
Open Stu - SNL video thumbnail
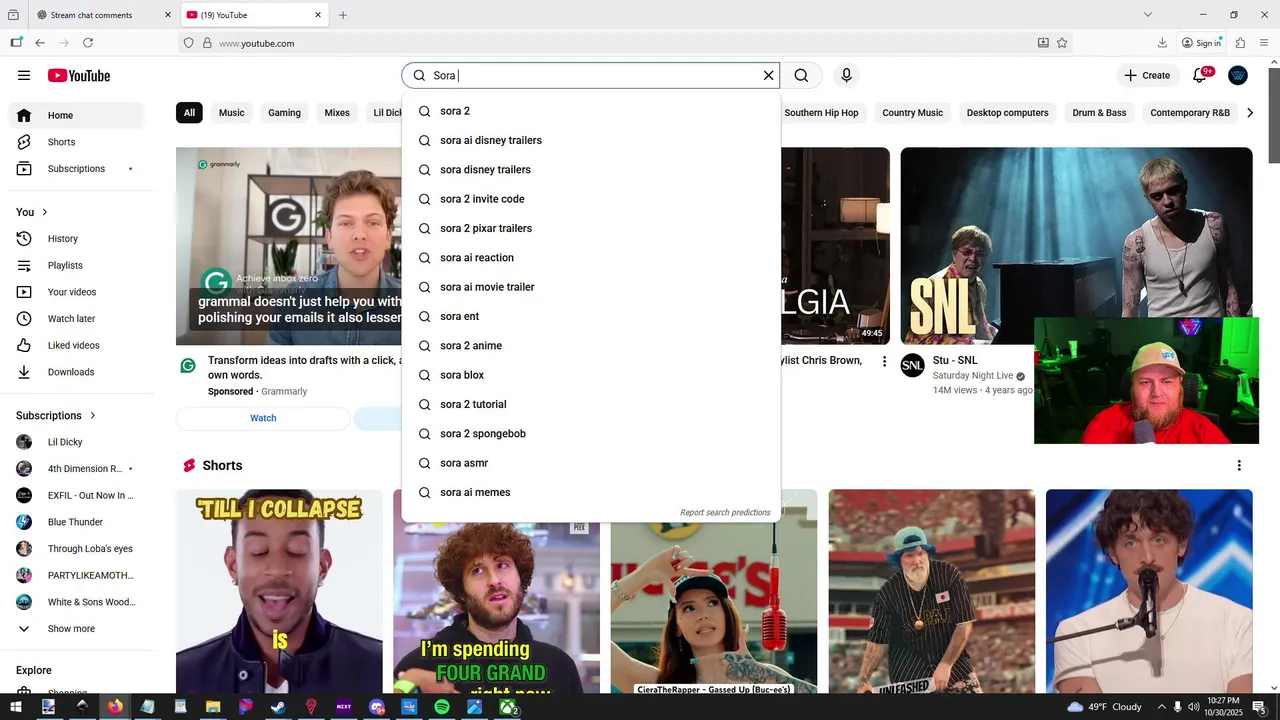pyautogui.click(x=1076, y=246)
